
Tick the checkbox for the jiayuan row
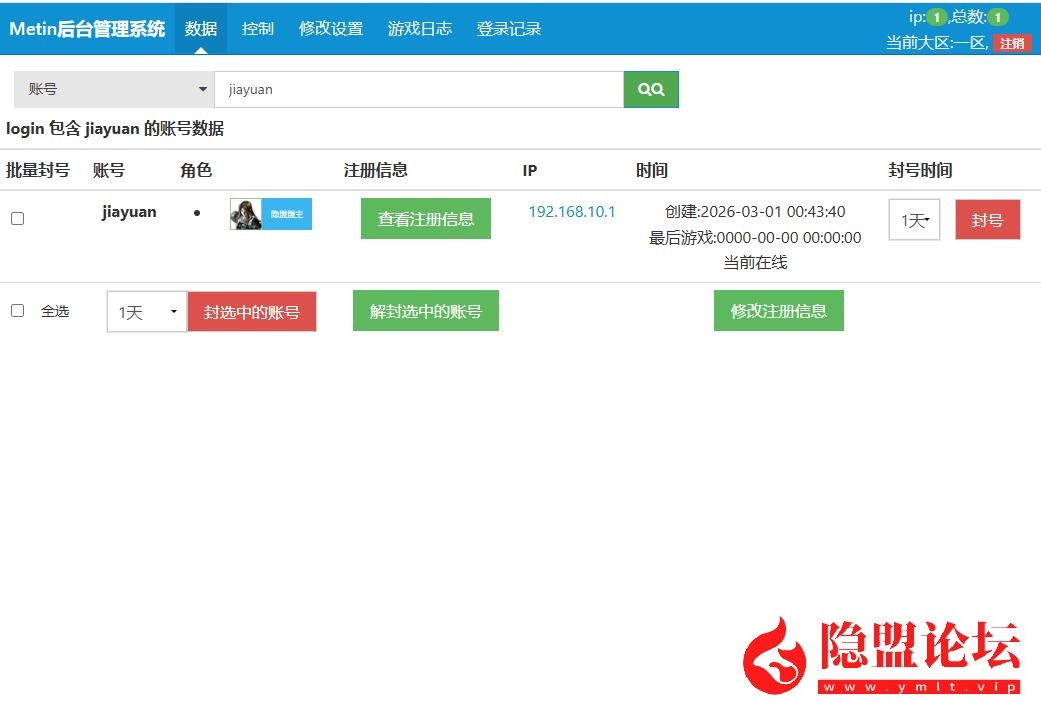[x=17, y=218]
